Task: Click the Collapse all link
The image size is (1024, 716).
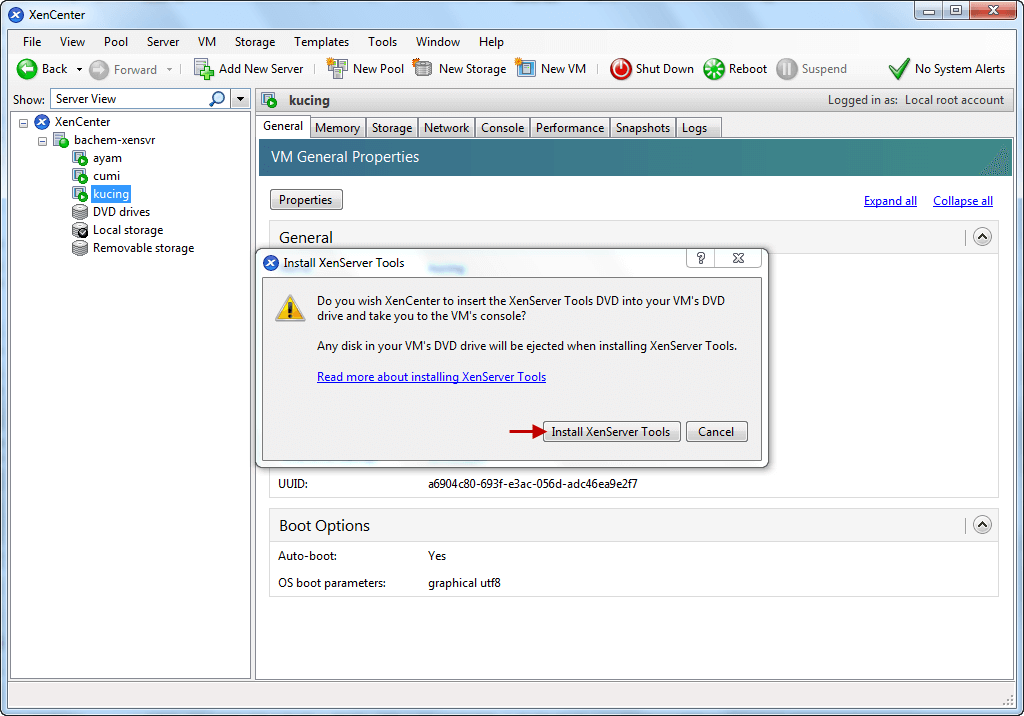Action: click(963, 201)
